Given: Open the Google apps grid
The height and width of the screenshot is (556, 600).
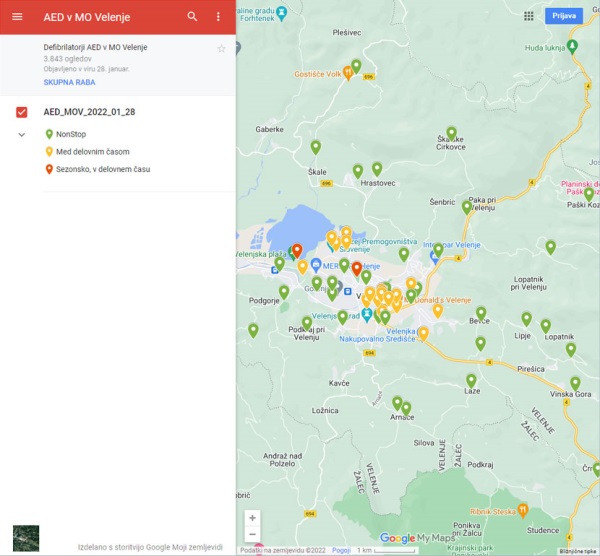Looking at the screenshot, I should point(528,16).
